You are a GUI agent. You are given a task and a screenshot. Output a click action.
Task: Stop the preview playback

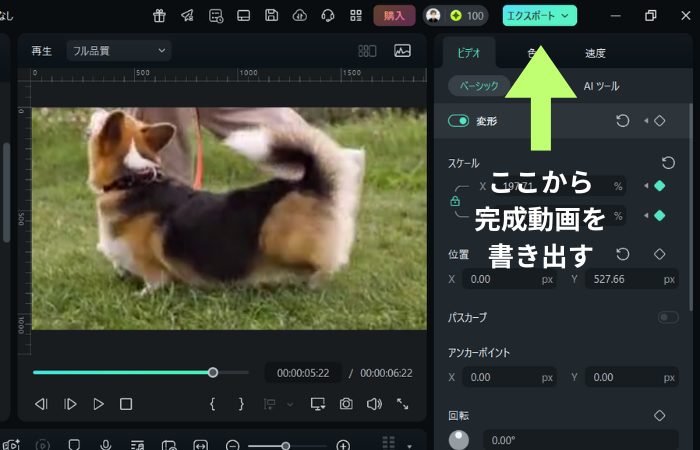coord(126,404)
